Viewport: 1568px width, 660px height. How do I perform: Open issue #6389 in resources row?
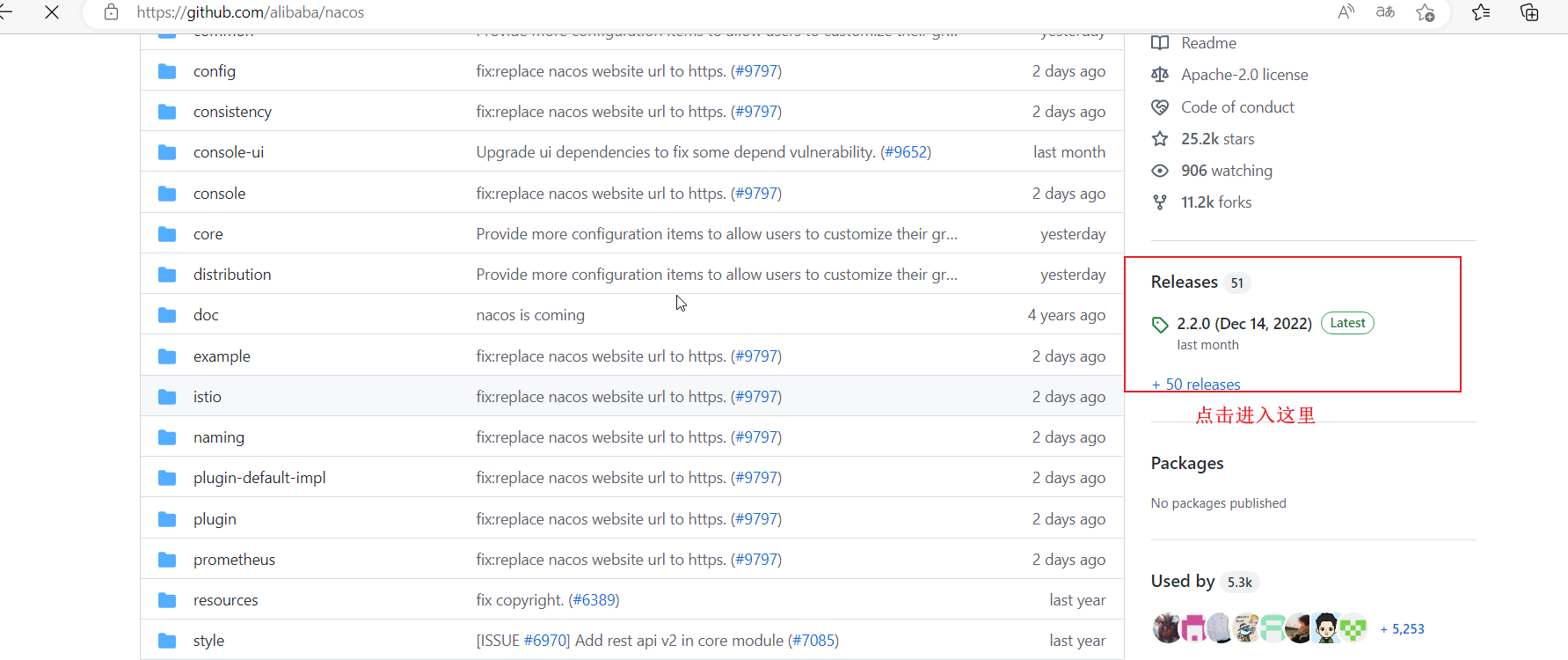pyautogui.click(x=594, y=600)
